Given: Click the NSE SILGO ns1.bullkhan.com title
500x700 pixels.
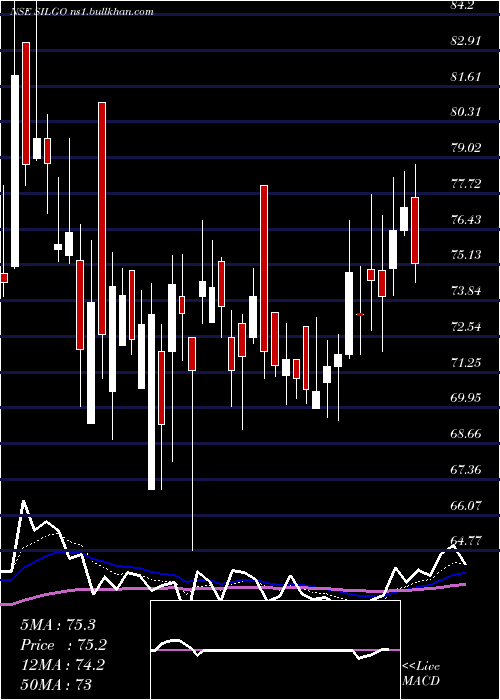Looking at the screenshot, I should [83, 12].
